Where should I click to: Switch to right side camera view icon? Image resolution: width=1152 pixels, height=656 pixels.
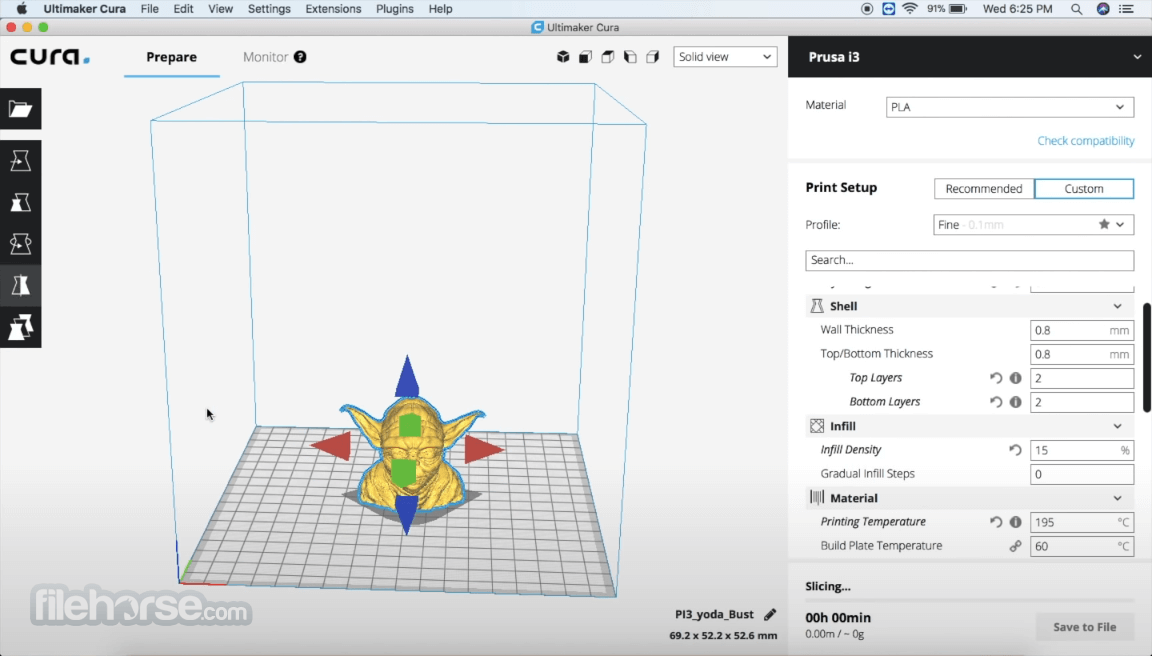tap(652, 57)
